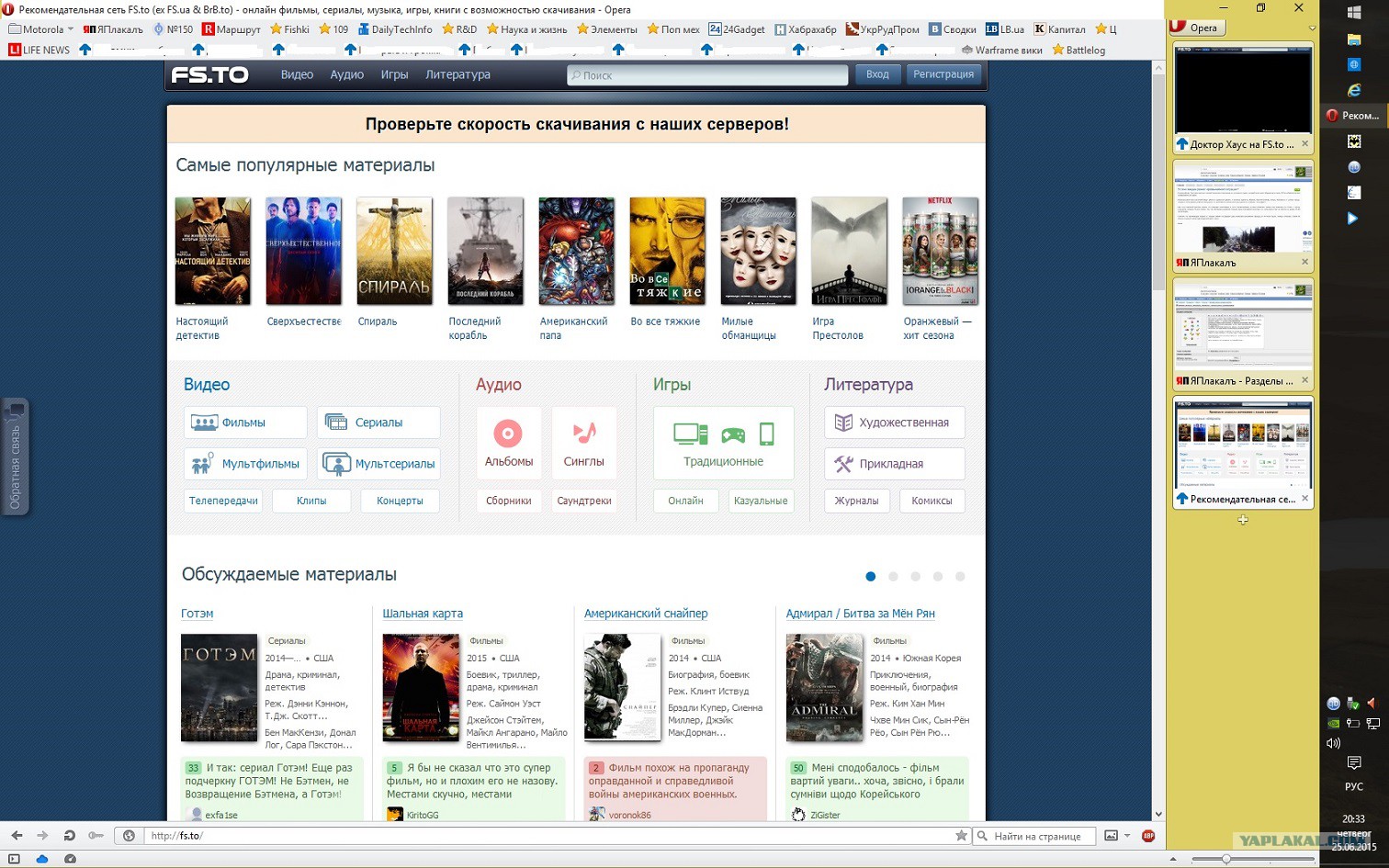Select the first carousel dot
The height and width of the screenshot is (868, 1389).
871,577
